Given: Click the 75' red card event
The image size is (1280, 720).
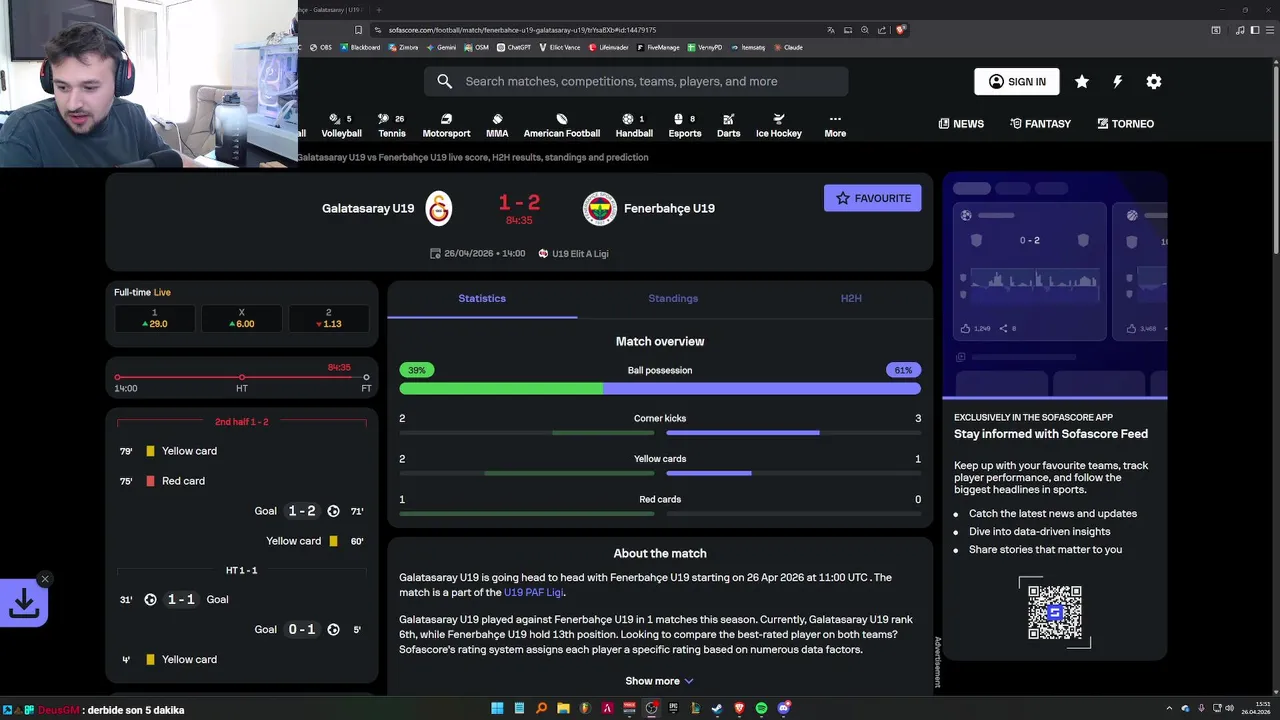Looking at the screenshot, I should pos(242,481).
